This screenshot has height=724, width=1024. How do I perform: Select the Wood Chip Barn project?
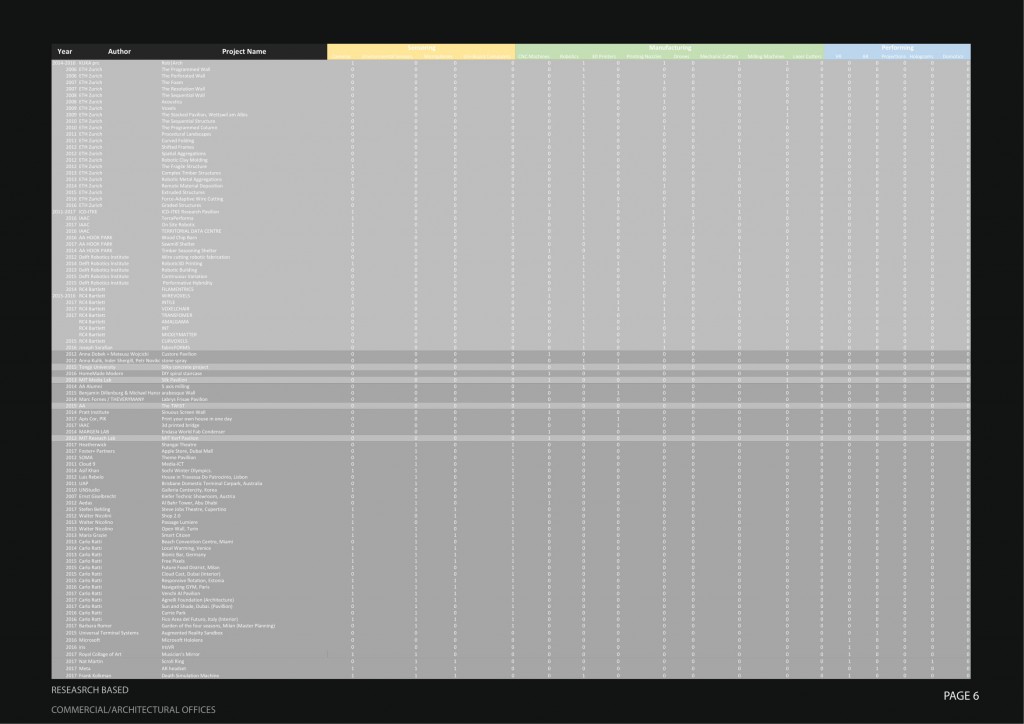coord(181,237)
